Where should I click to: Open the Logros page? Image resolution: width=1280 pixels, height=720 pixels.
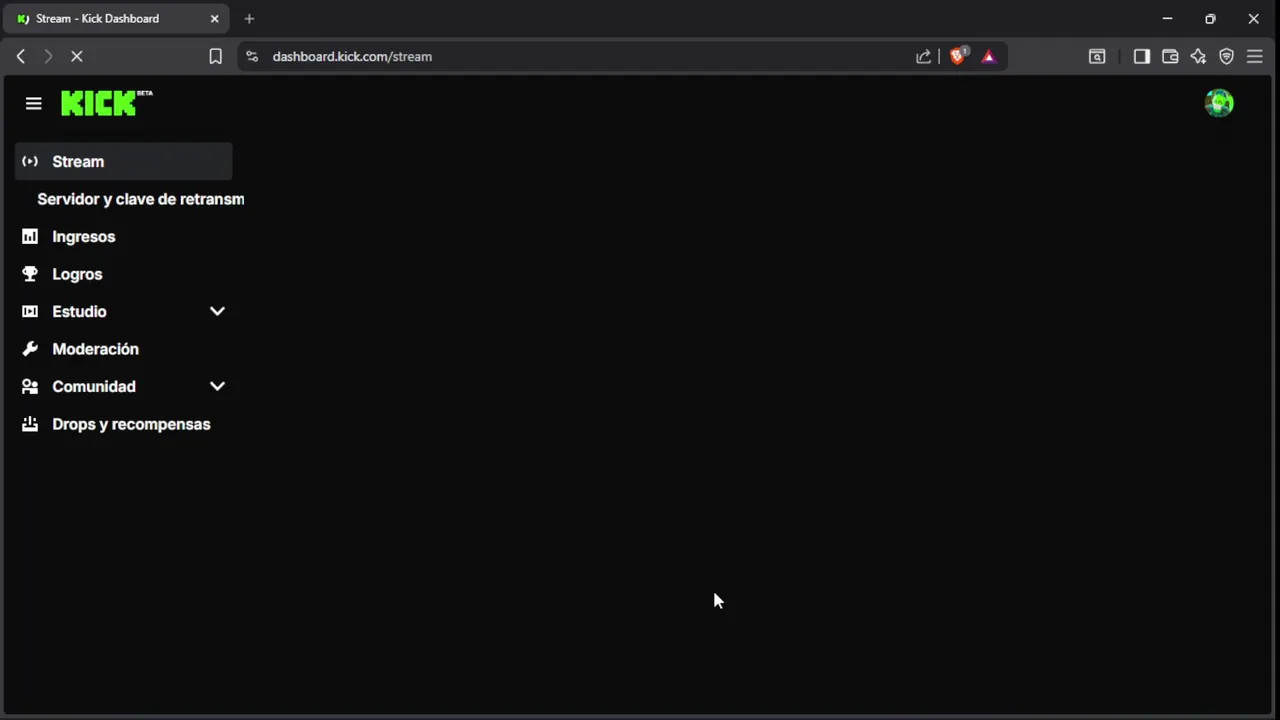(123, 274)
